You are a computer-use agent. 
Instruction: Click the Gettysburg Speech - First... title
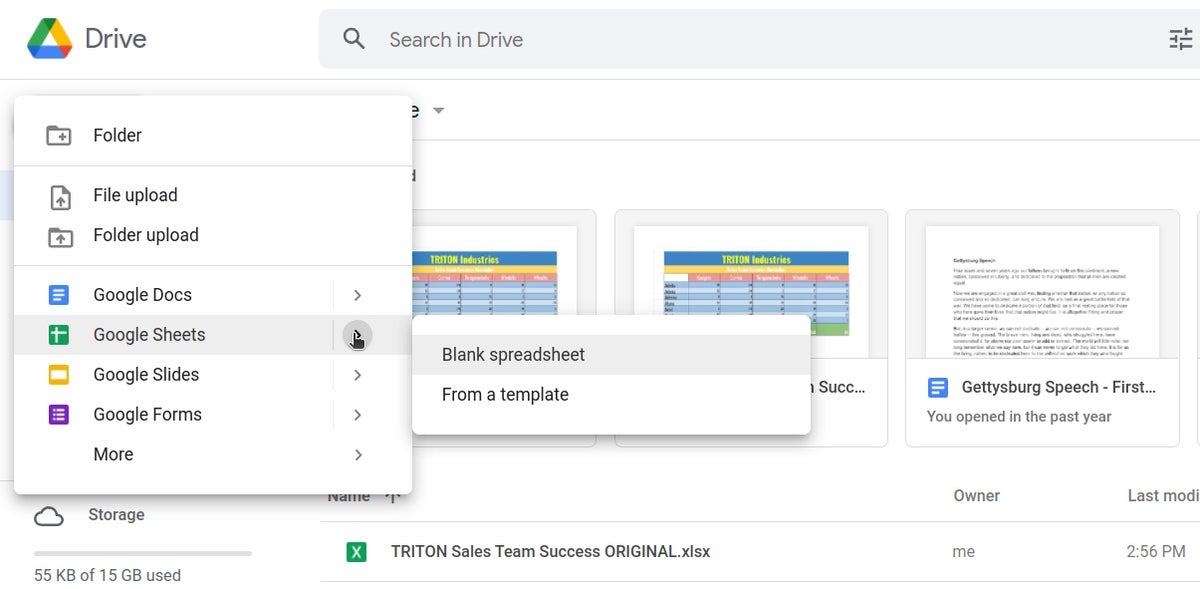[x=1059, y=387]
